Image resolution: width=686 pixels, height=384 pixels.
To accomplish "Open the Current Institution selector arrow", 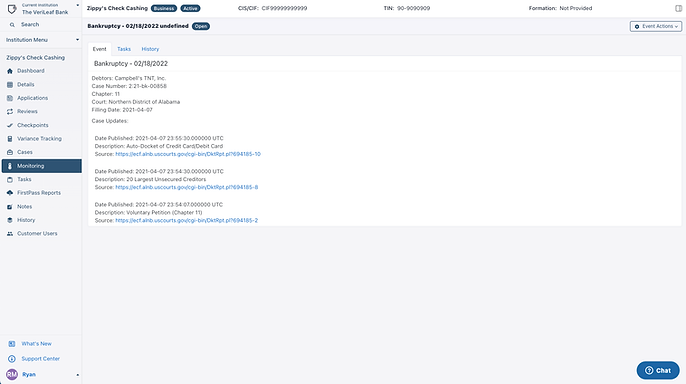I will tap(77, 5).
